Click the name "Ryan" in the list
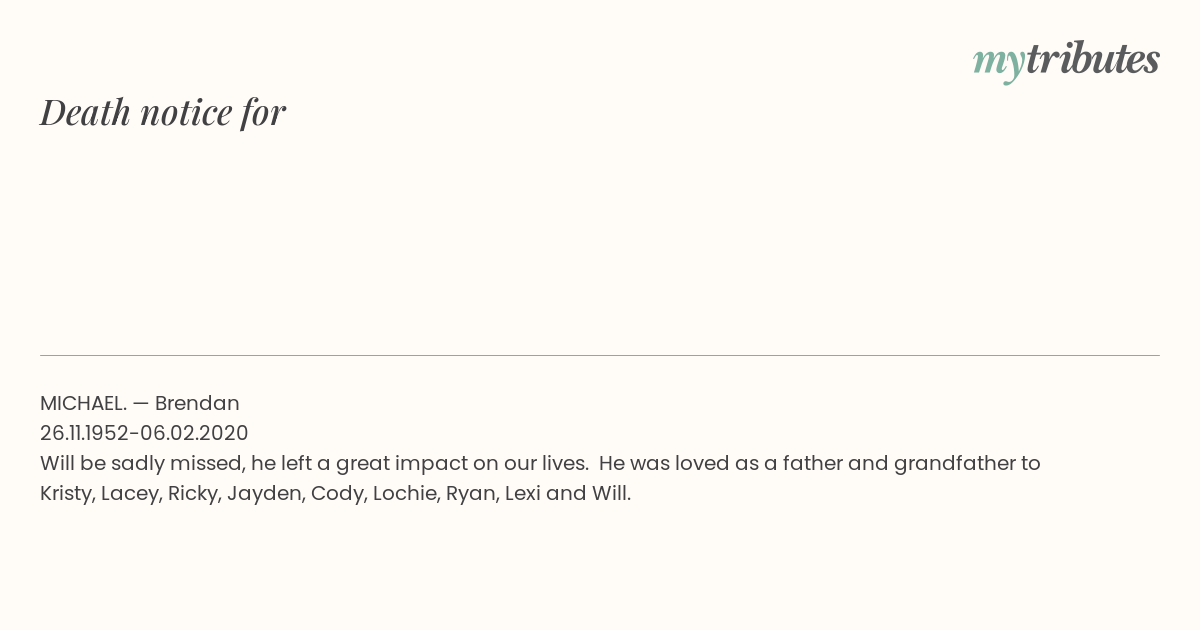1200x630 pixels. pyautogui.click(x=468, y=493)
